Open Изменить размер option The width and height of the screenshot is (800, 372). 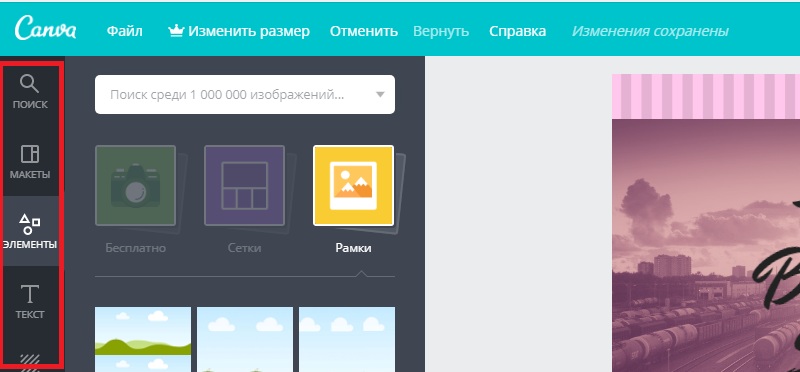coord(248,31)
